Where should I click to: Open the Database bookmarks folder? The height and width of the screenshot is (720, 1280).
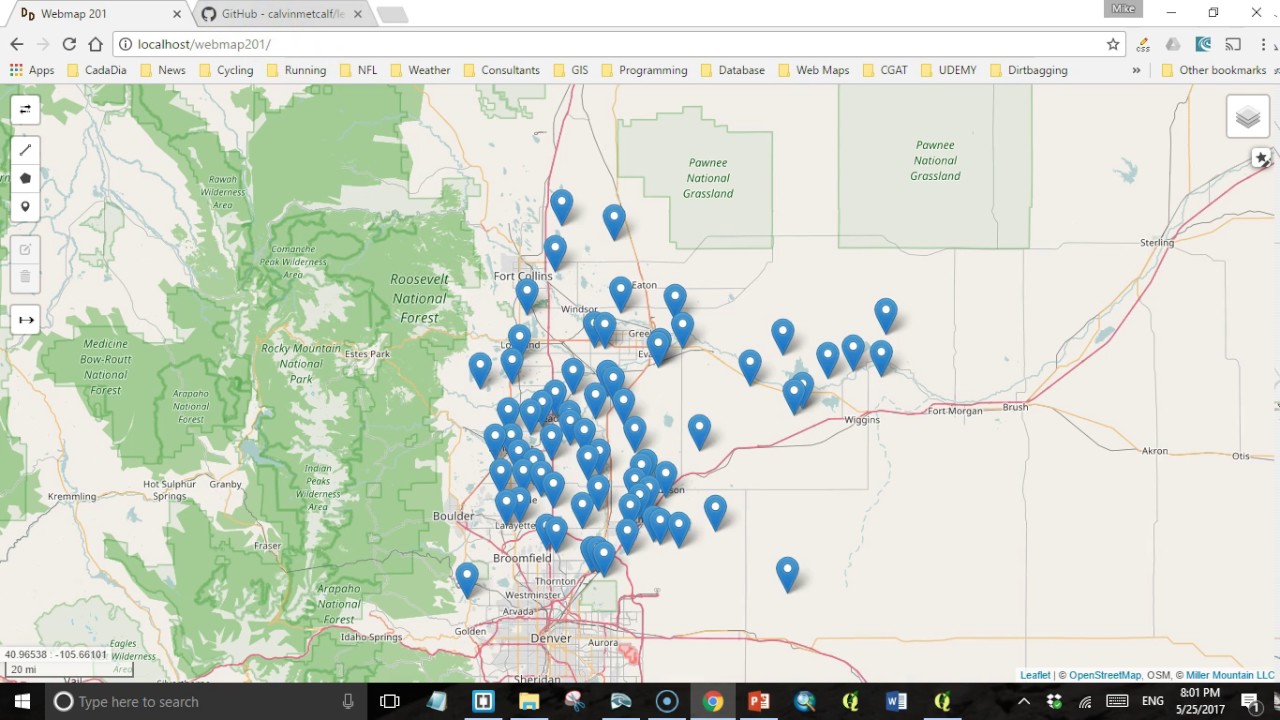tap(731, 70)
